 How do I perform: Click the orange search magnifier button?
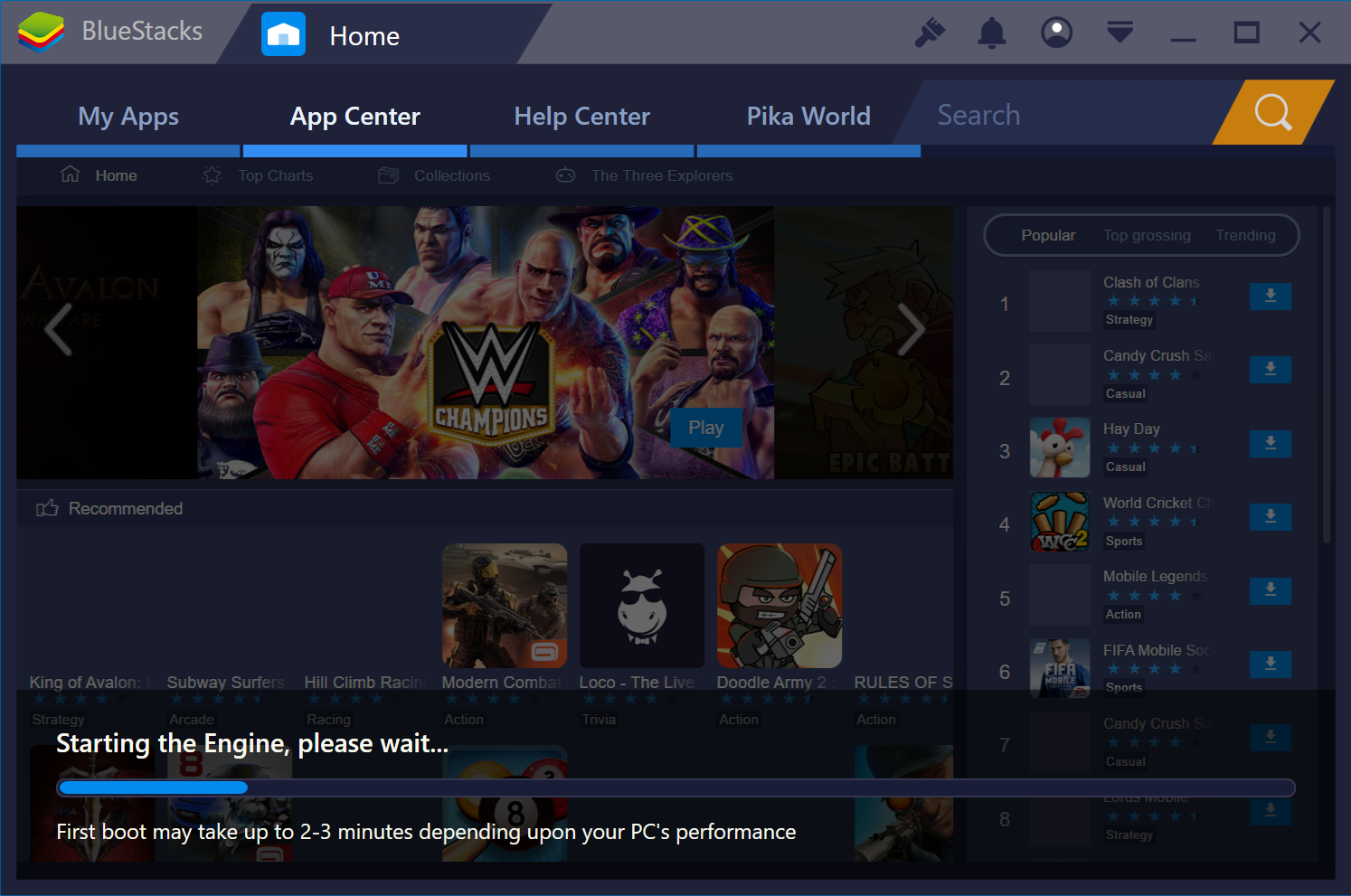pyautogui.click(x=1273, y=112)
